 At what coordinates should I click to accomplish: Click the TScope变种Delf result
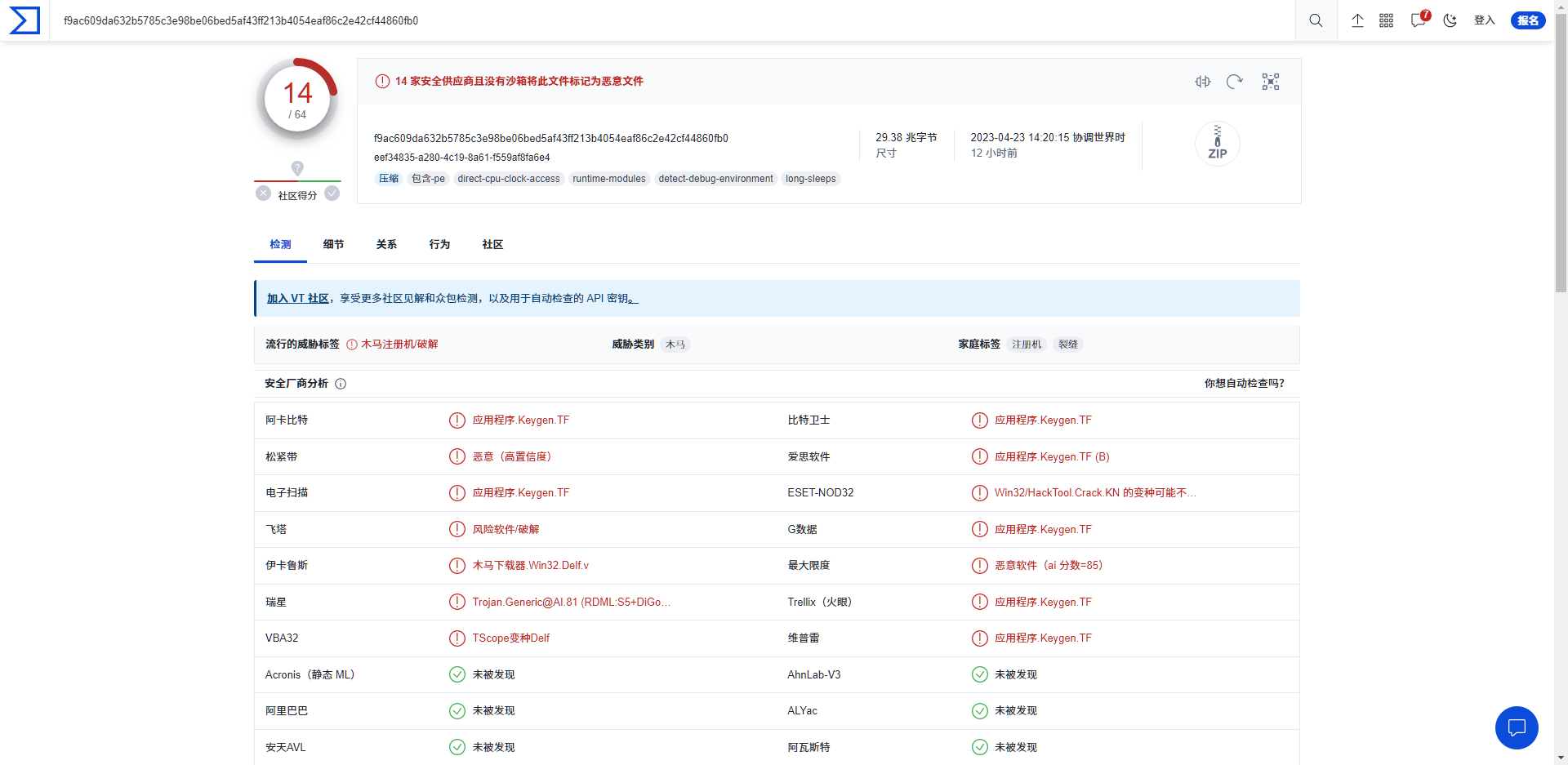coord(511,638)
